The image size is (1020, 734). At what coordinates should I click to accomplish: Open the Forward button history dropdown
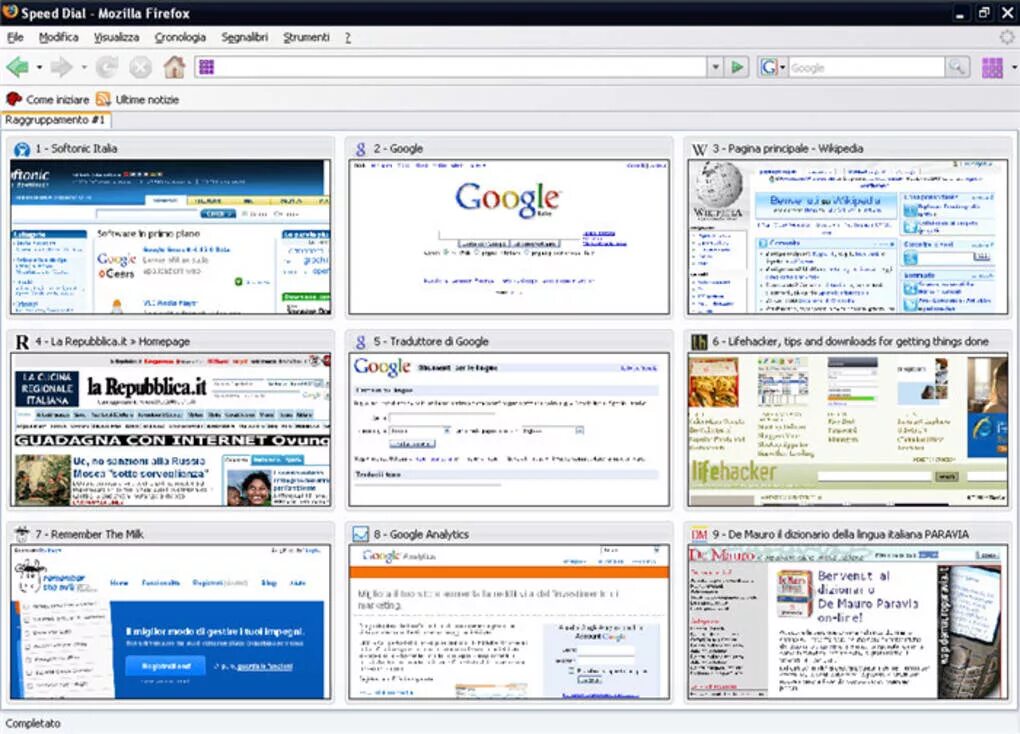[83, 67]
